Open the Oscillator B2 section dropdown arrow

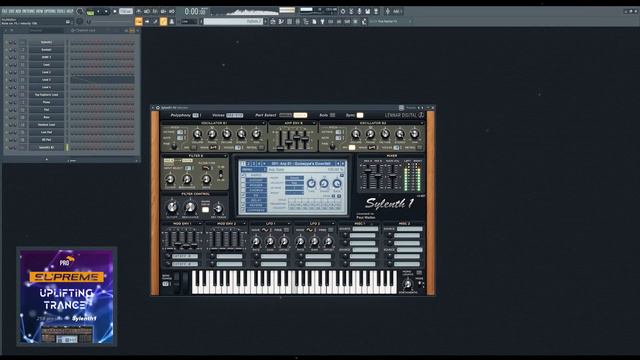click(x=422, y=123)
